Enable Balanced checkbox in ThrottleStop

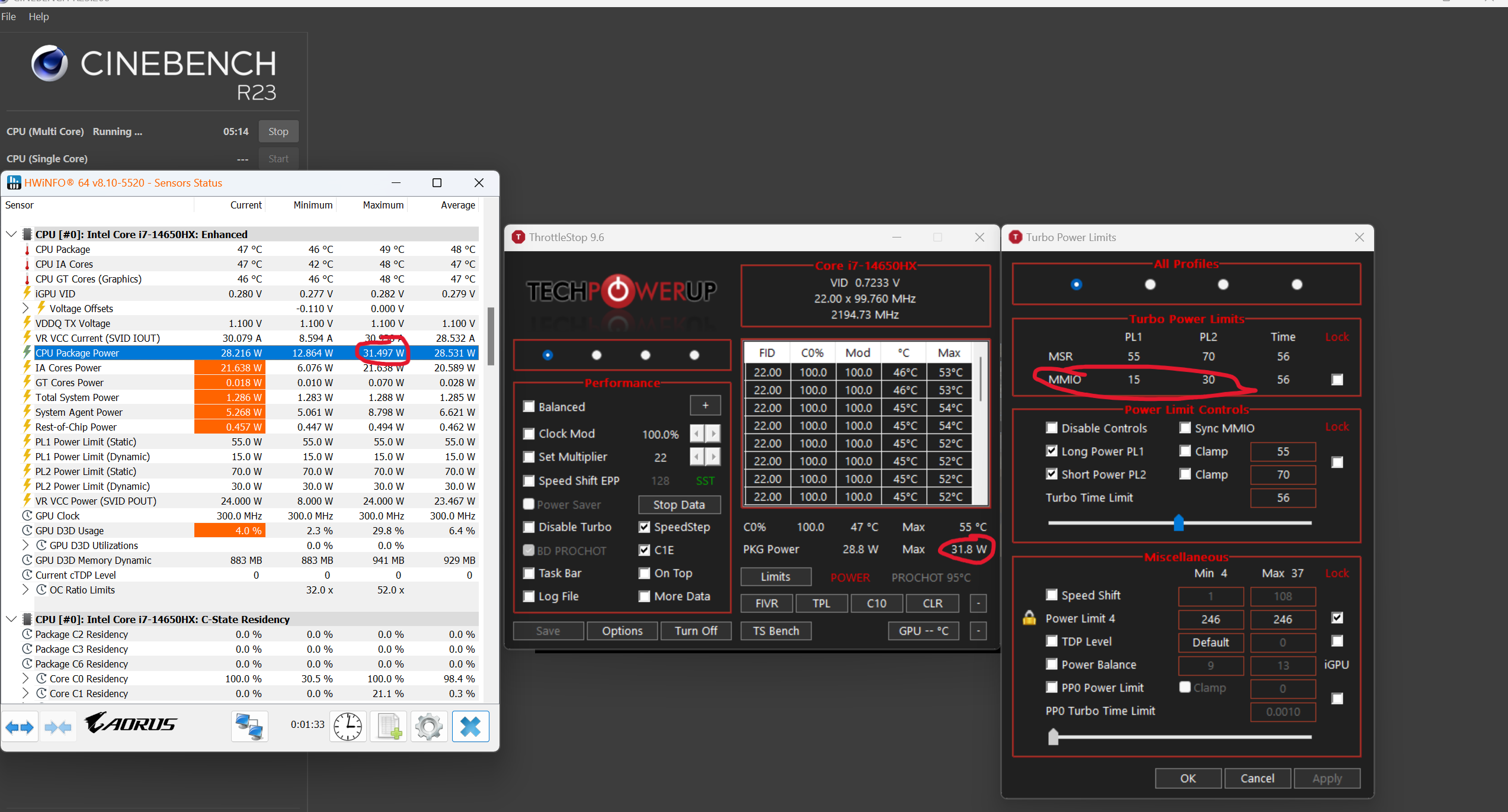[x=529, y=407]
